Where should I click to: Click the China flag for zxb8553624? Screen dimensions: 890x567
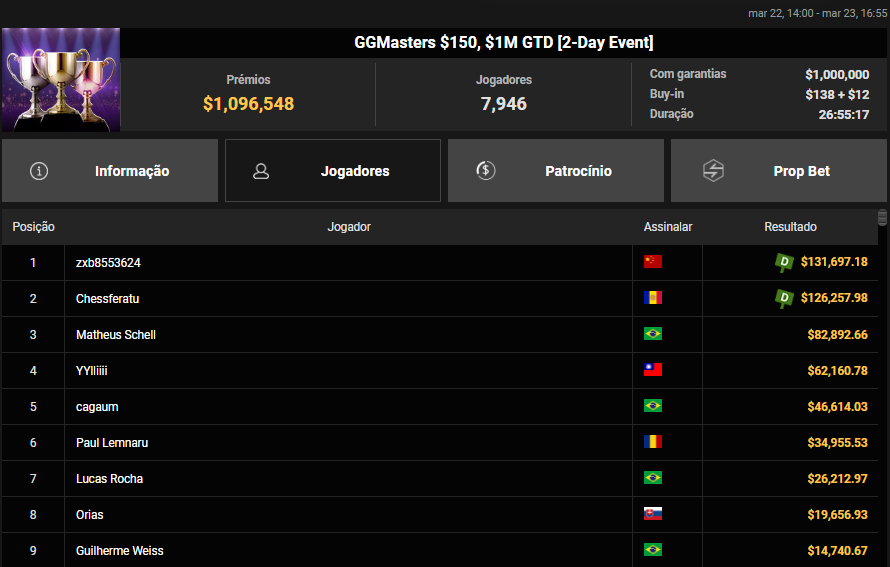(x=653, y=262)
